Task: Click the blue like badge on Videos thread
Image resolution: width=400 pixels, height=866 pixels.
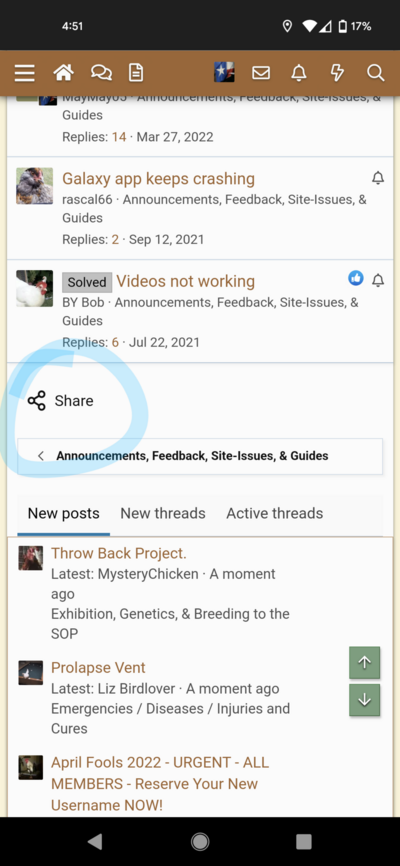Action: click(x=356, y=278)
